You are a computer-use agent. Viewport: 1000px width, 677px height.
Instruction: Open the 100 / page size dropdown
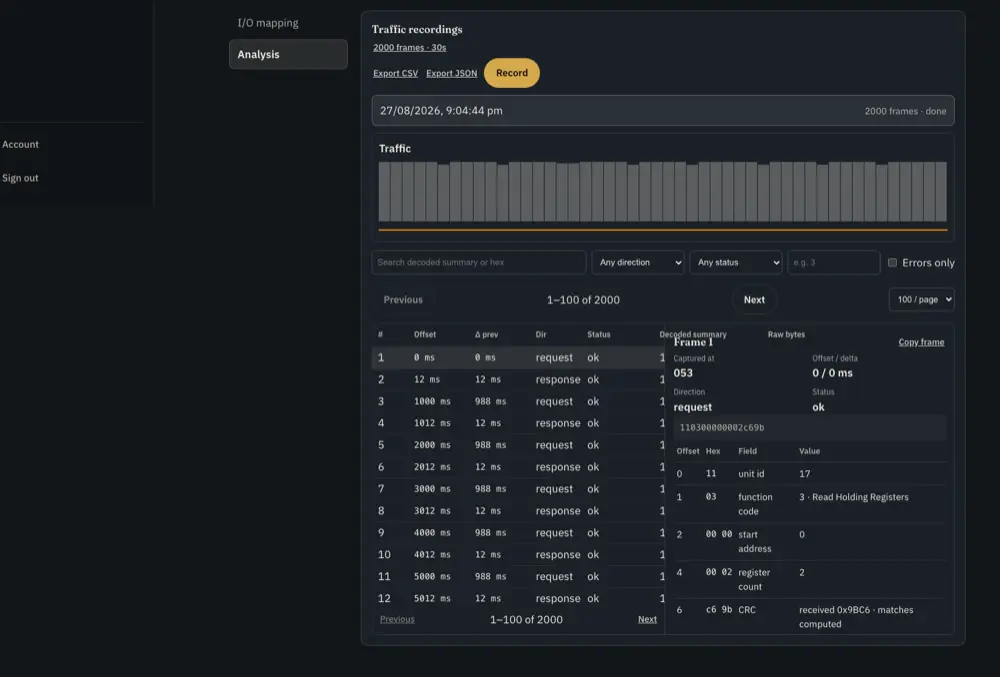point(922,300)
